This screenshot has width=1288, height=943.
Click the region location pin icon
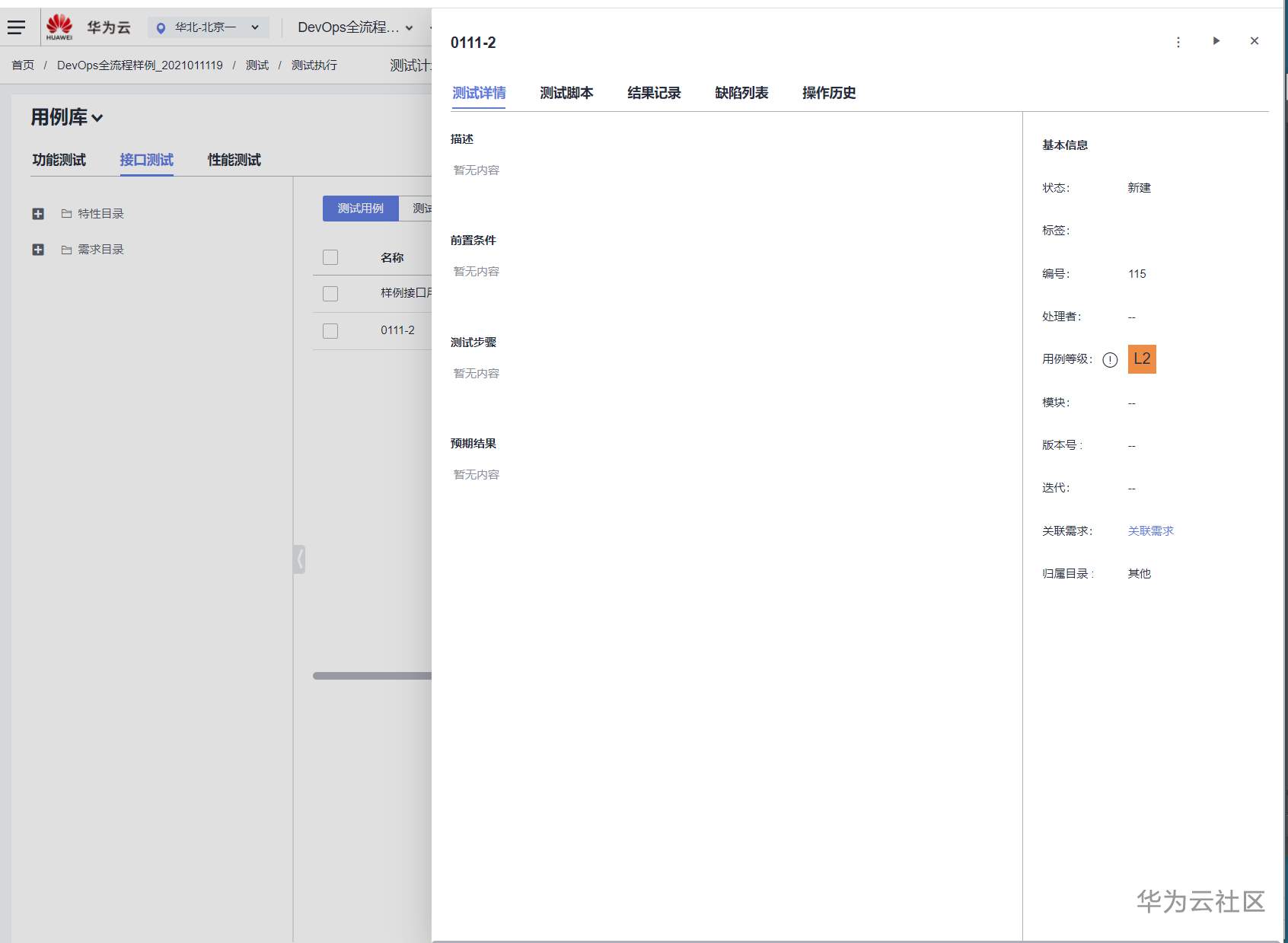click(x=161, y=28)
